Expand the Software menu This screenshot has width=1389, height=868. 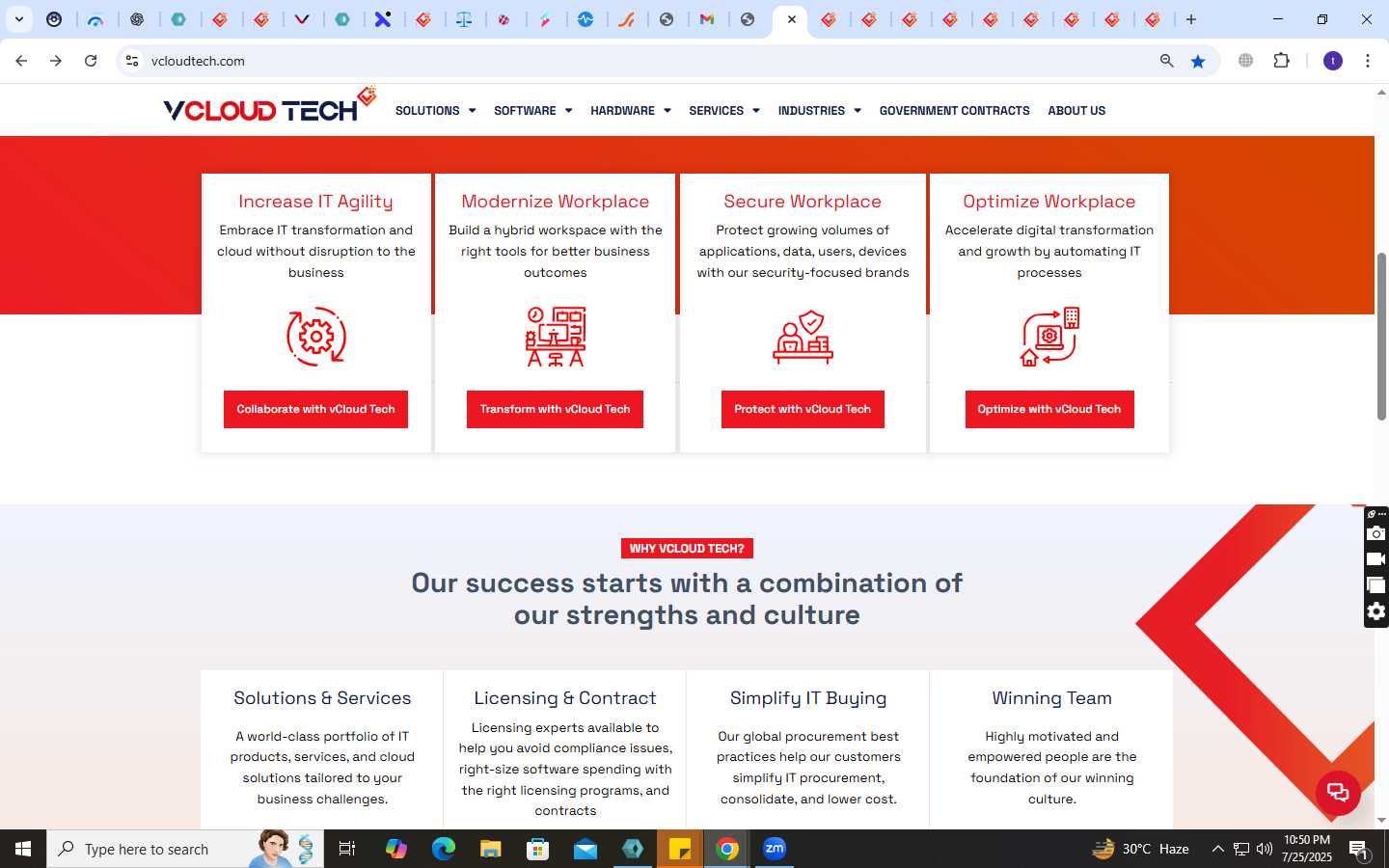(x=532, y=111)
